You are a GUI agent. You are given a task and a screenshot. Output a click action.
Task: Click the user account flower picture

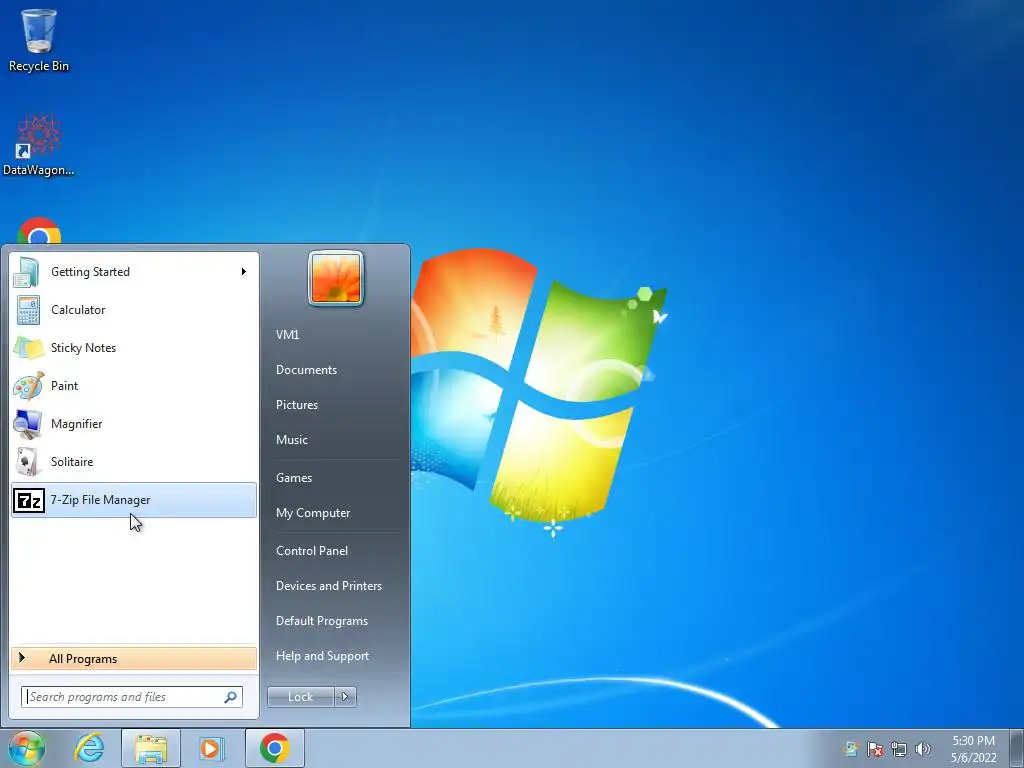click(336, 278)
